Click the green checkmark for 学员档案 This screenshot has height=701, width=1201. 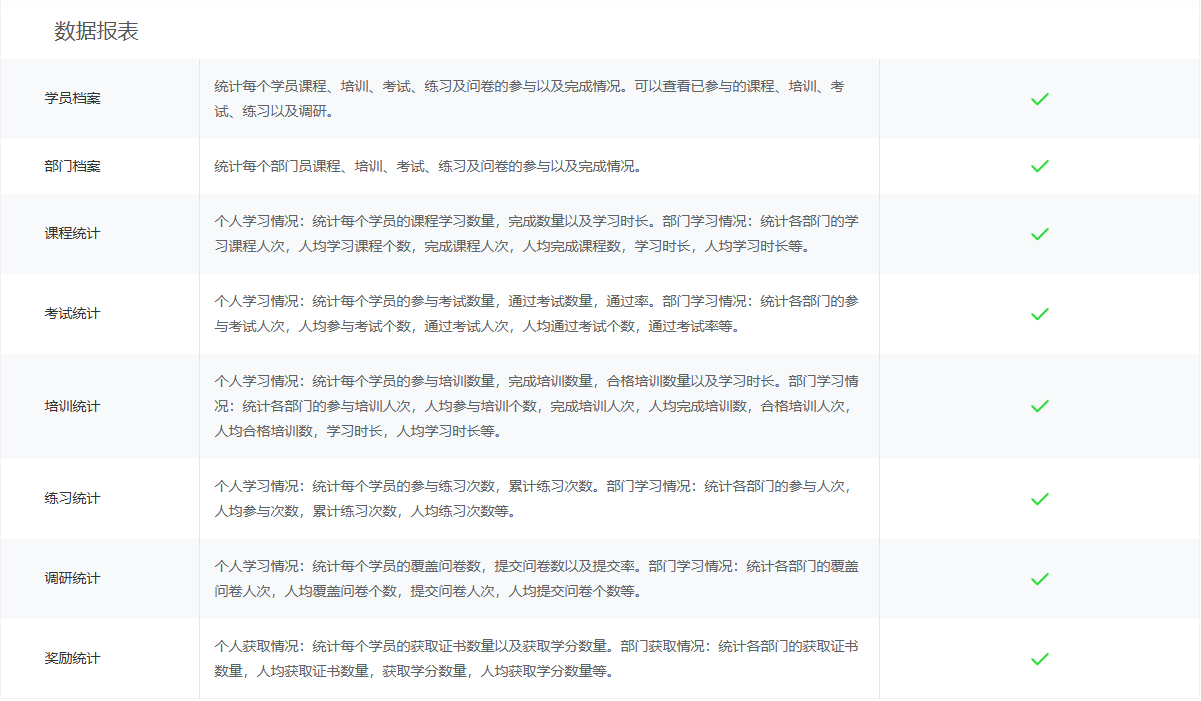tap(1039, 99)
